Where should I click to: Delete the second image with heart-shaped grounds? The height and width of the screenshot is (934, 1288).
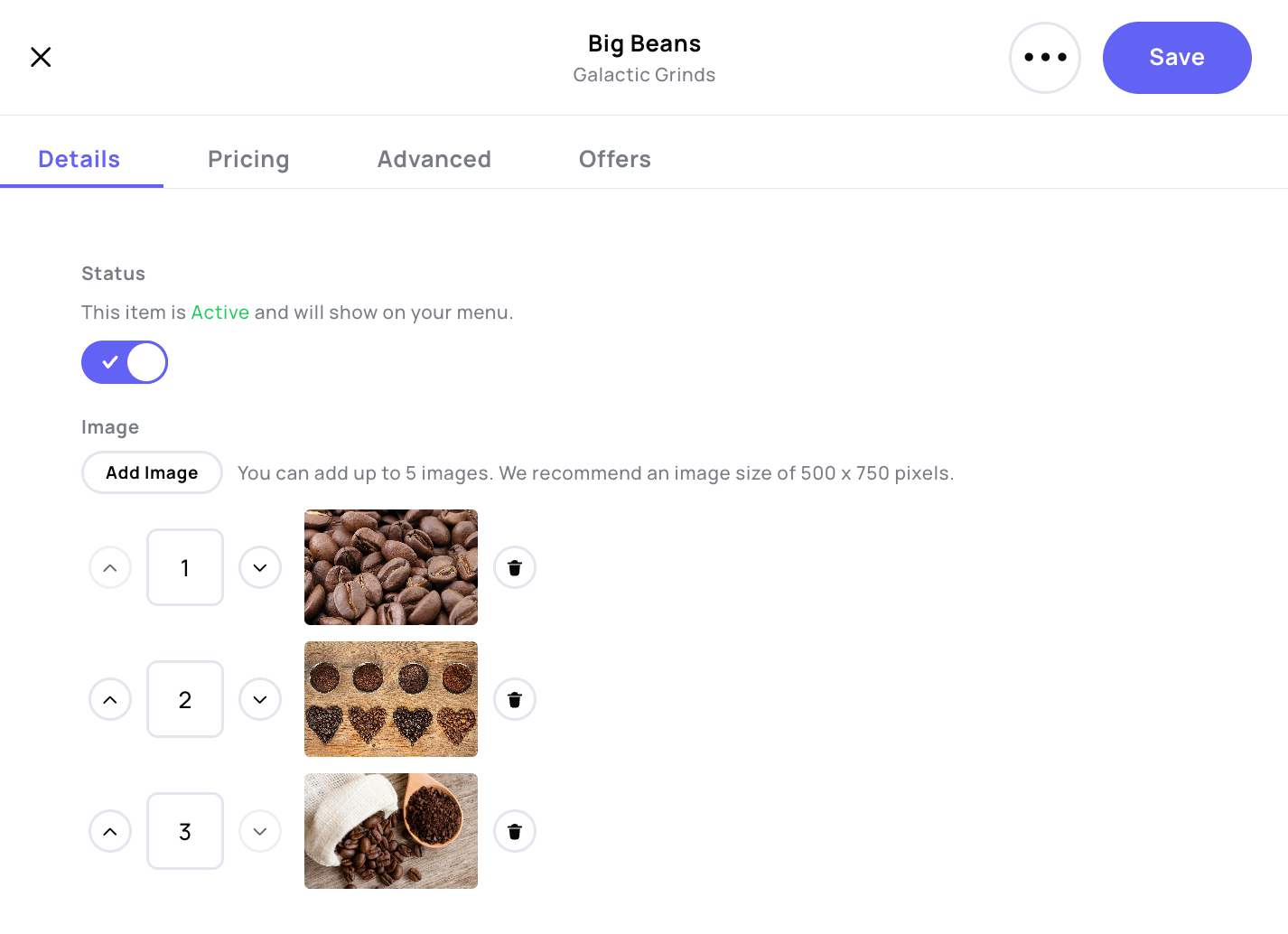[x=515, y=699]
